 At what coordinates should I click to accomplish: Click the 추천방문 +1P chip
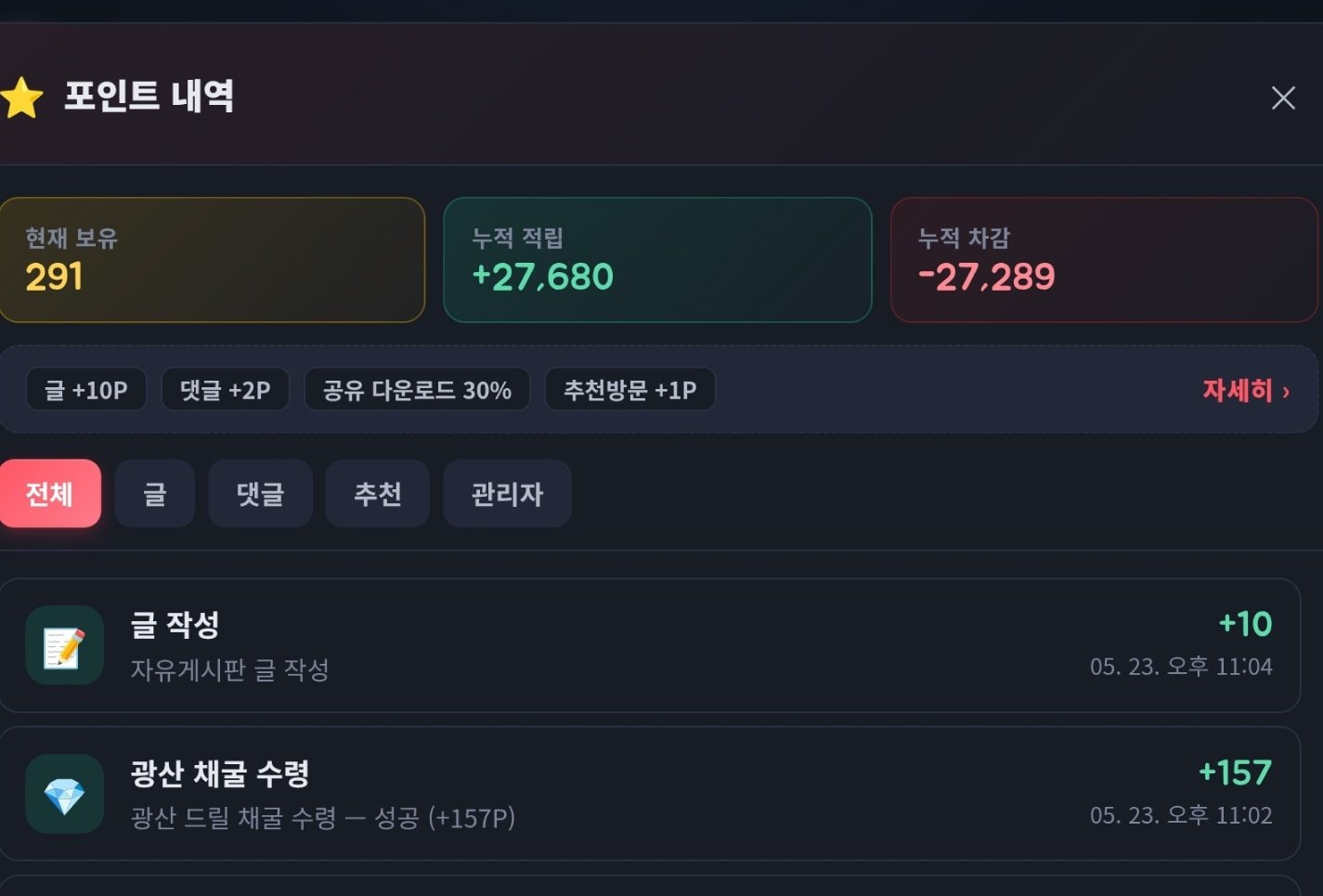pos(630,390)
